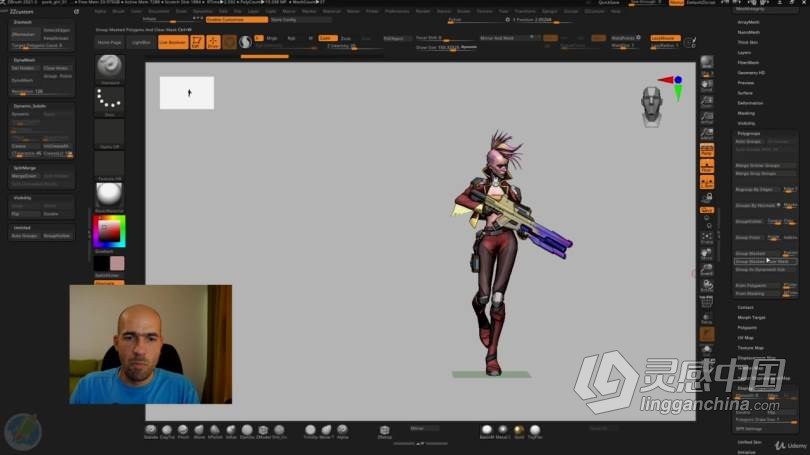Pick a hue in the color picker square
This screenshot has width=810, height=455.
point(110,231)
